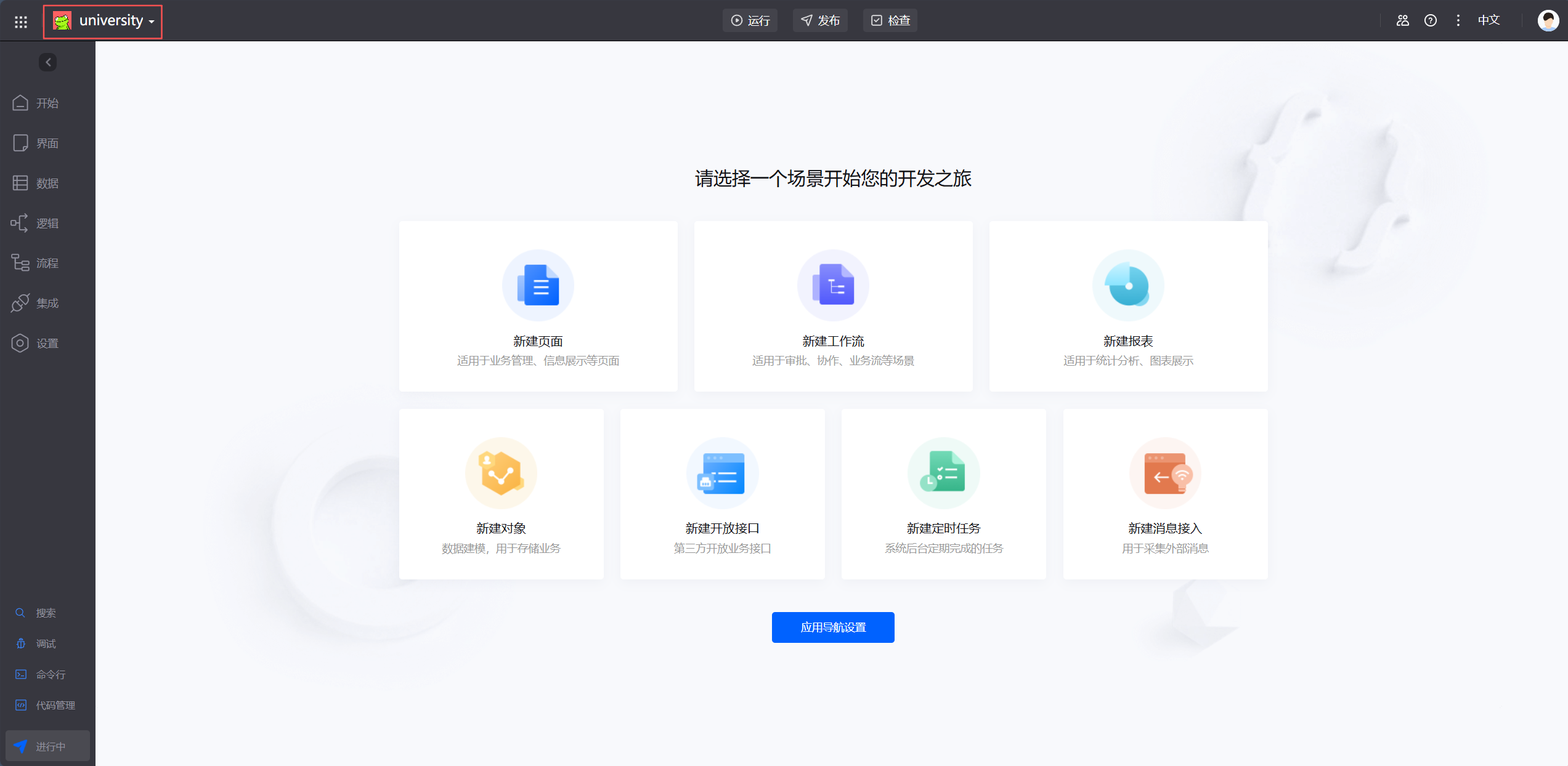Switch language via 中文 selector
This screenshot has height=766, width=1568.
pos(1489,20)
